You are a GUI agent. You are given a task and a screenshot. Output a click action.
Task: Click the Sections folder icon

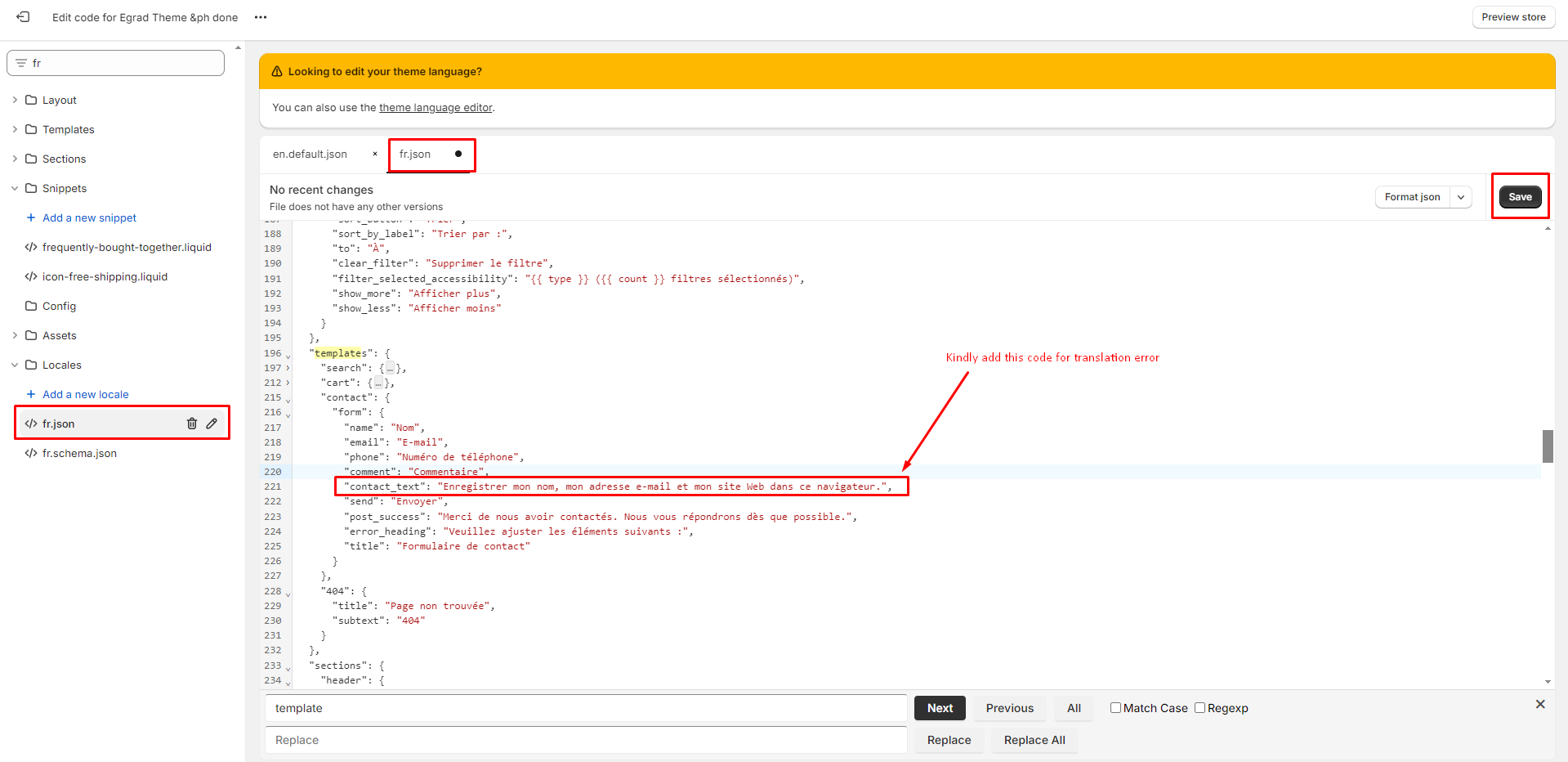click(31, 159)
